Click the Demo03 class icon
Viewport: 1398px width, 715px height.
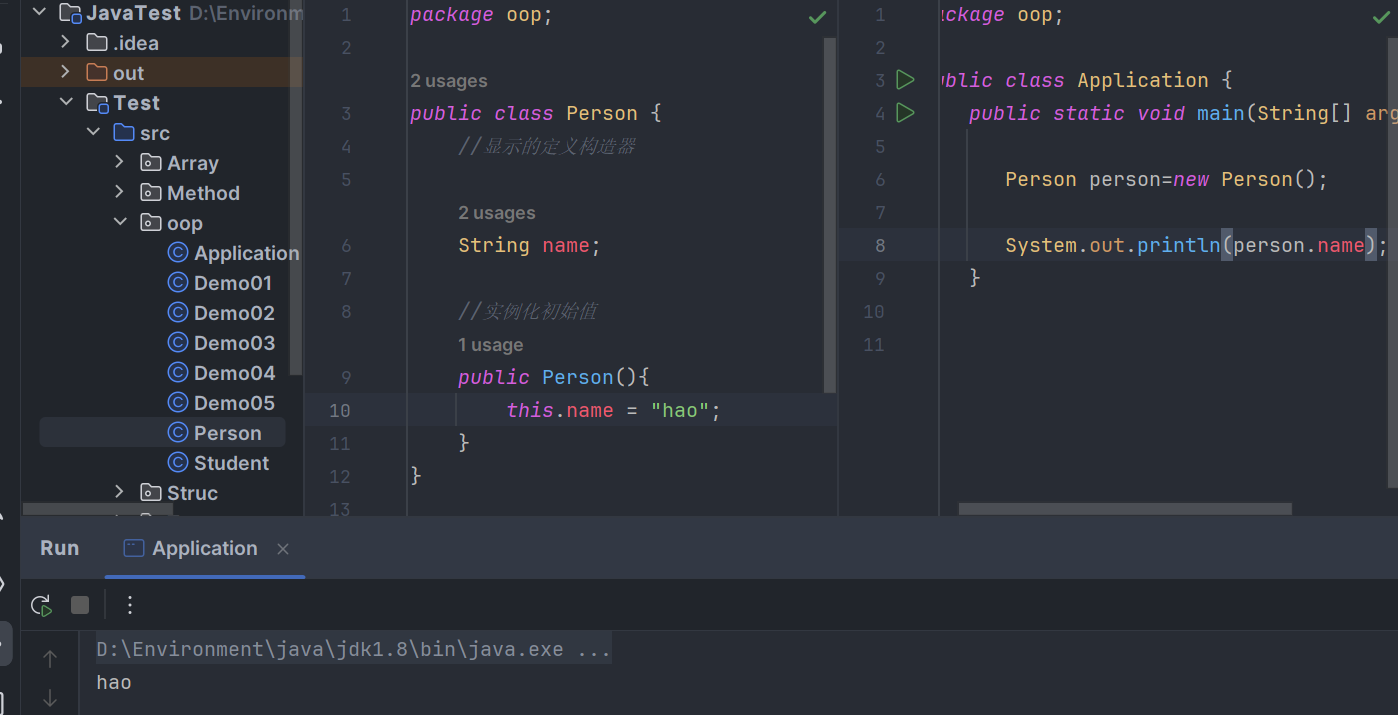pos(178,343)
